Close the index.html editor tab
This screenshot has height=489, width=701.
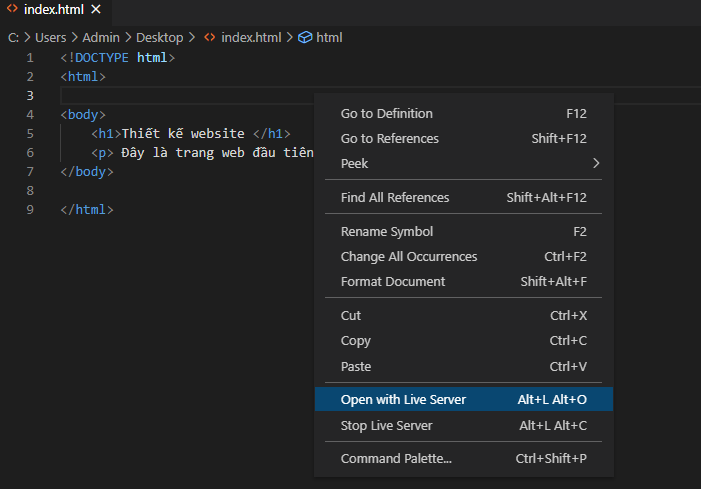[96, 9]
